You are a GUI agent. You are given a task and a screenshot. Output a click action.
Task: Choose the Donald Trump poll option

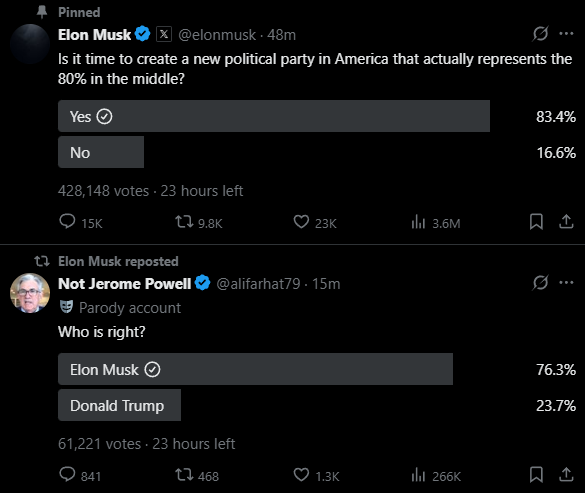point(119,405)
